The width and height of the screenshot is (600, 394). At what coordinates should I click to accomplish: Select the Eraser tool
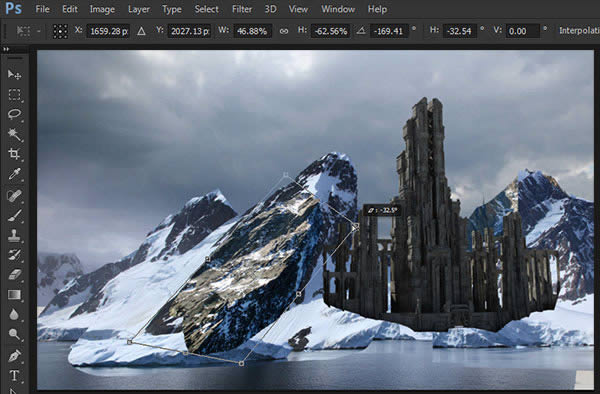click(x=14, y=275)
